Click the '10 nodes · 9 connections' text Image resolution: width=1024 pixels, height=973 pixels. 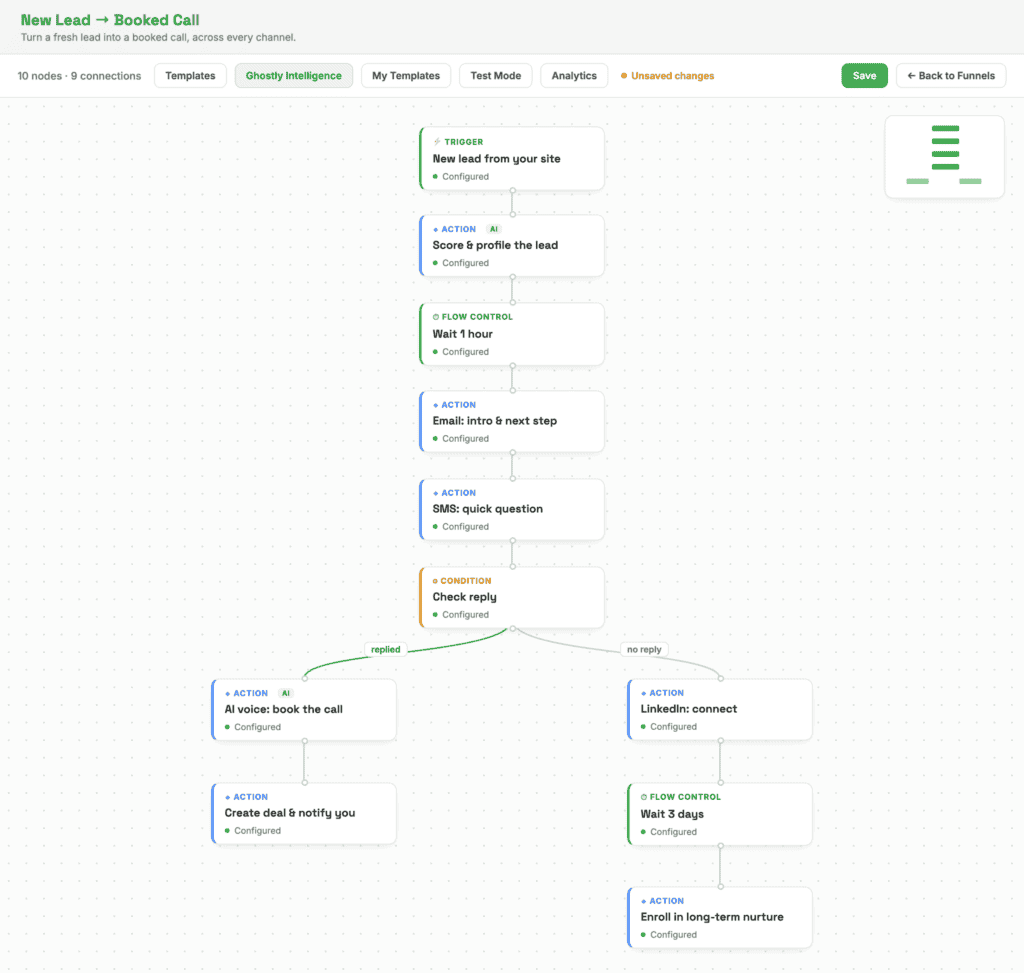coord(79,76)
